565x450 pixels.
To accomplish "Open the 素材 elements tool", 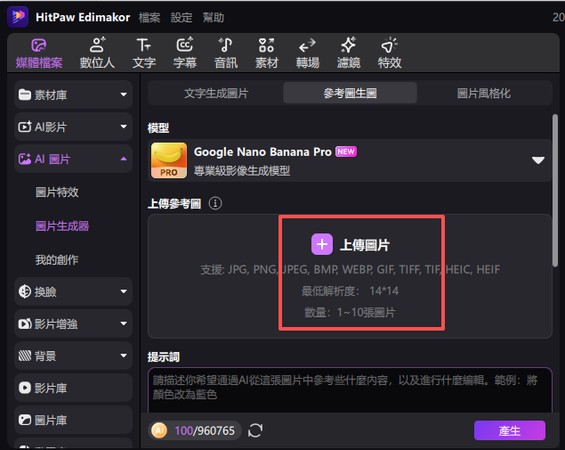I will click(x=267, y=54).
